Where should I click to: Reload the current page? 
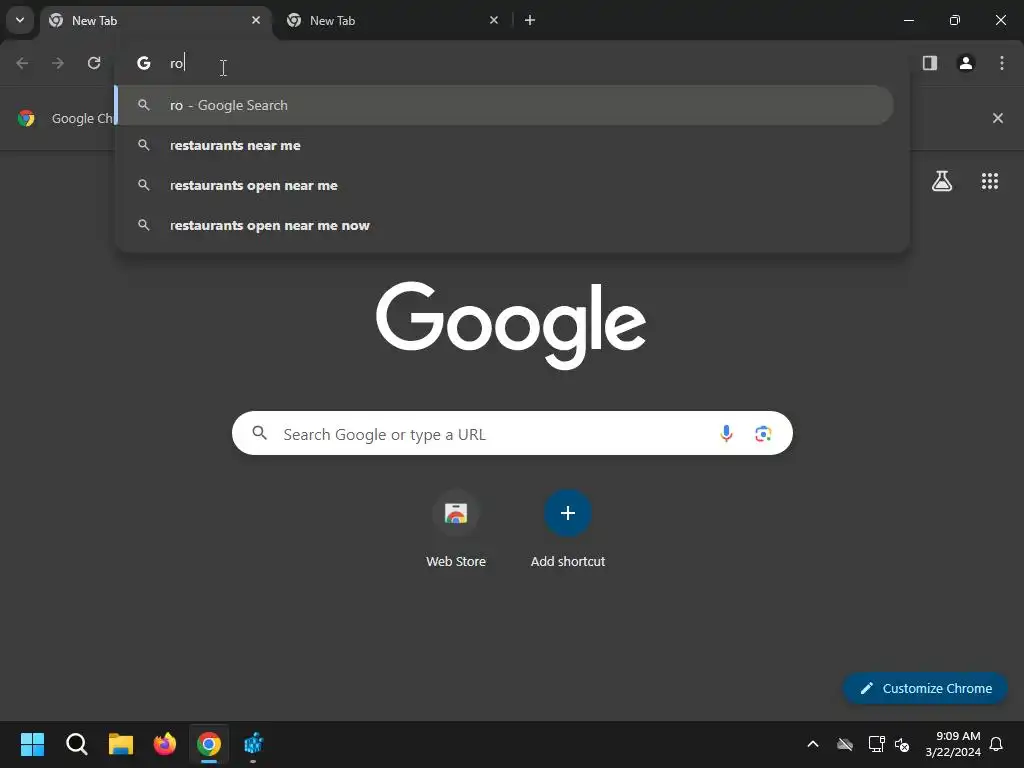(94, 63)
